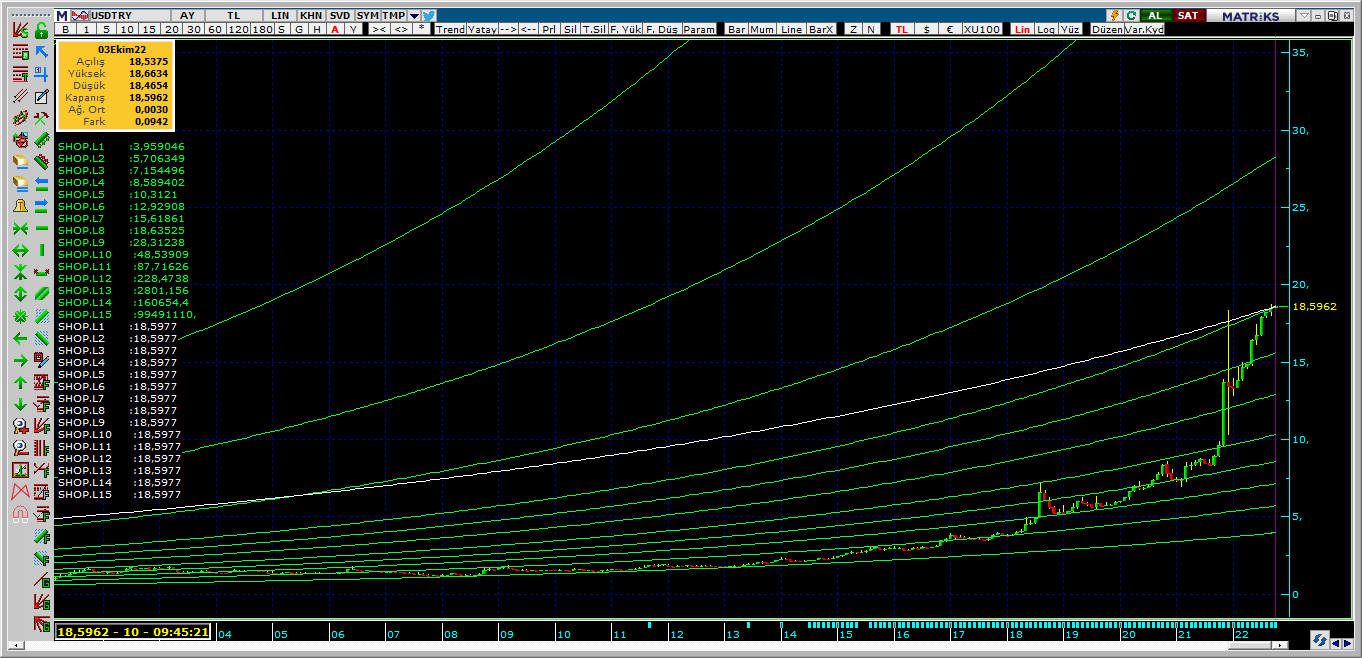
Task: Click the Matriks M logo icon
Action: tap(61, 16)
